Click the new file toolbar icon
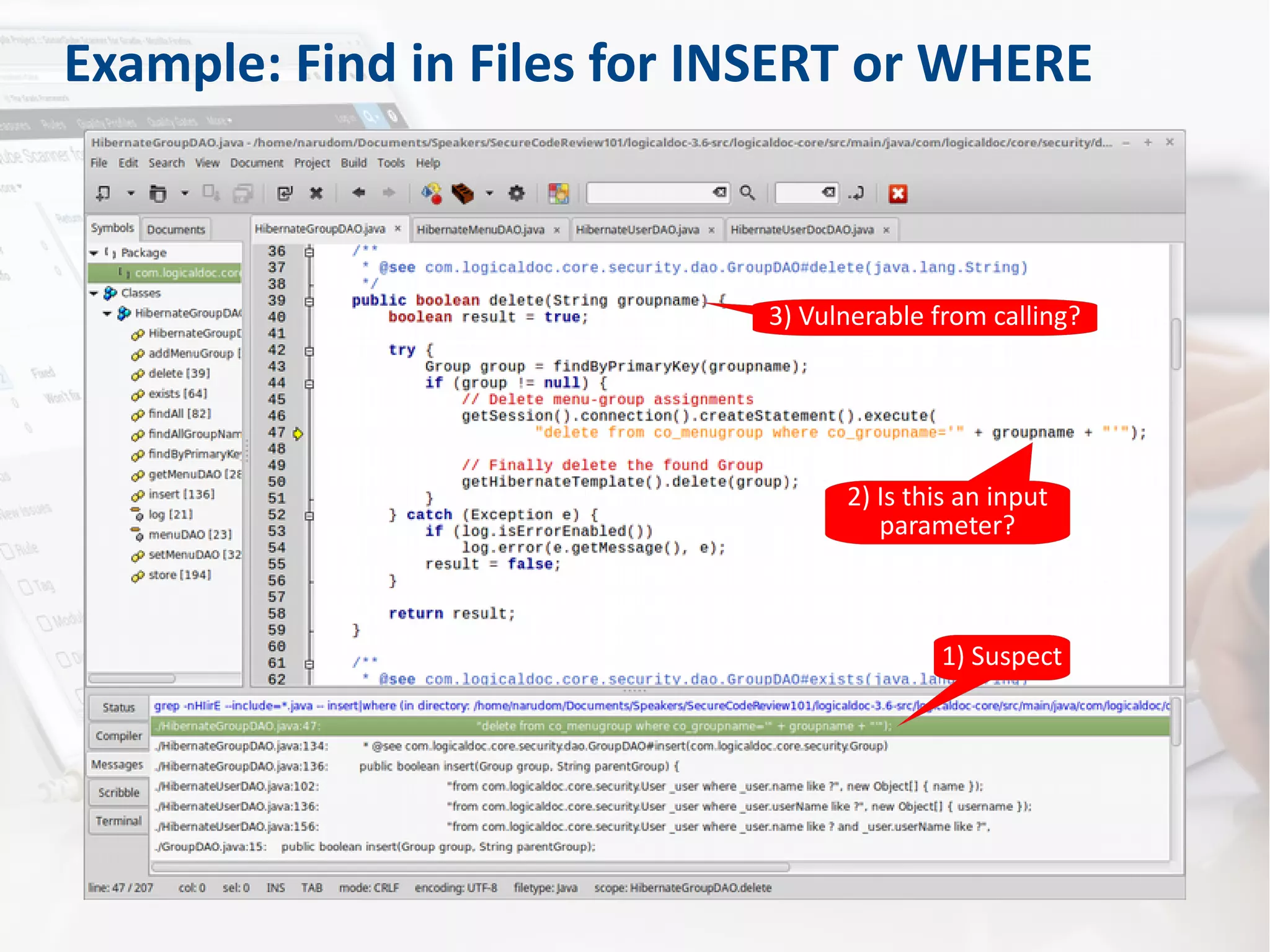Viewport: 1270px width, 952px height. click(104, 194)
